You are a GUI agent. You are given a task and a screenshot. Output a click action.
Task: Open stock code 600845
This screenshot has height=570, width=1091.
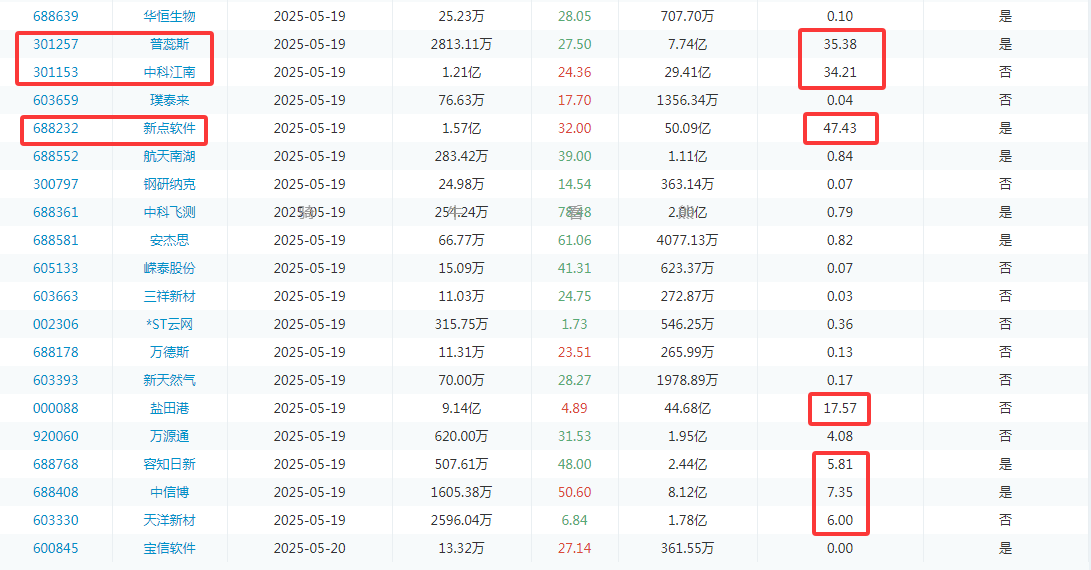coord(56,548)
